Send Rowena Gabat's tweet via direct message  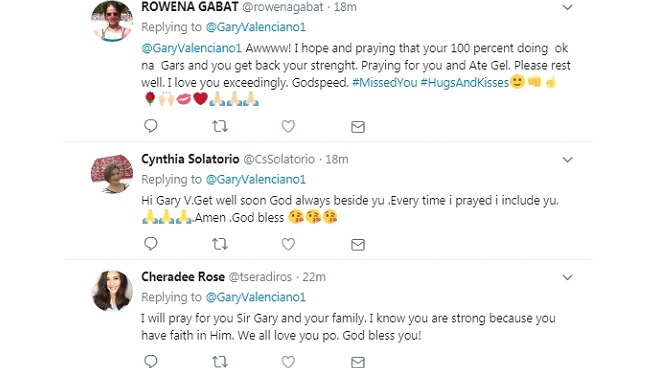pyautogui.click(x=358, y=127)
